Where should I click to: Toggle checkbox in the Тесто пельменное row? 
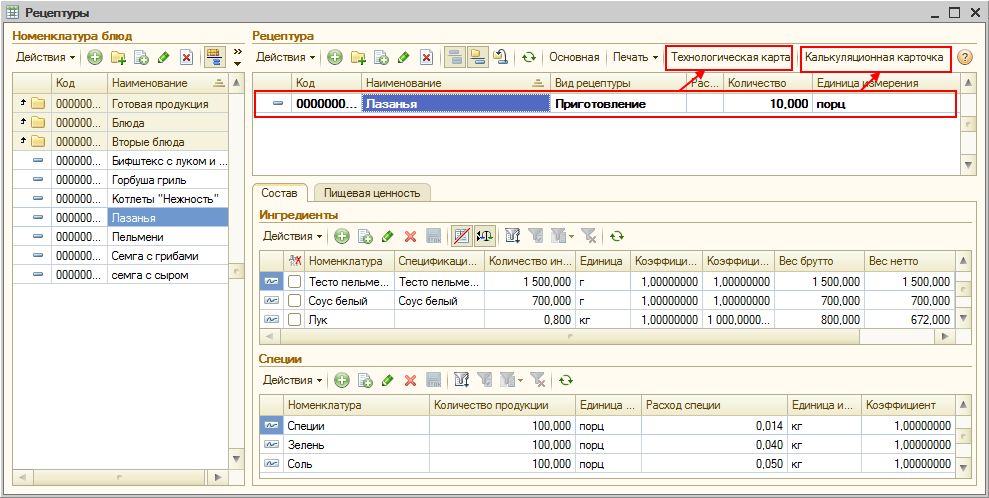point(294,282)
